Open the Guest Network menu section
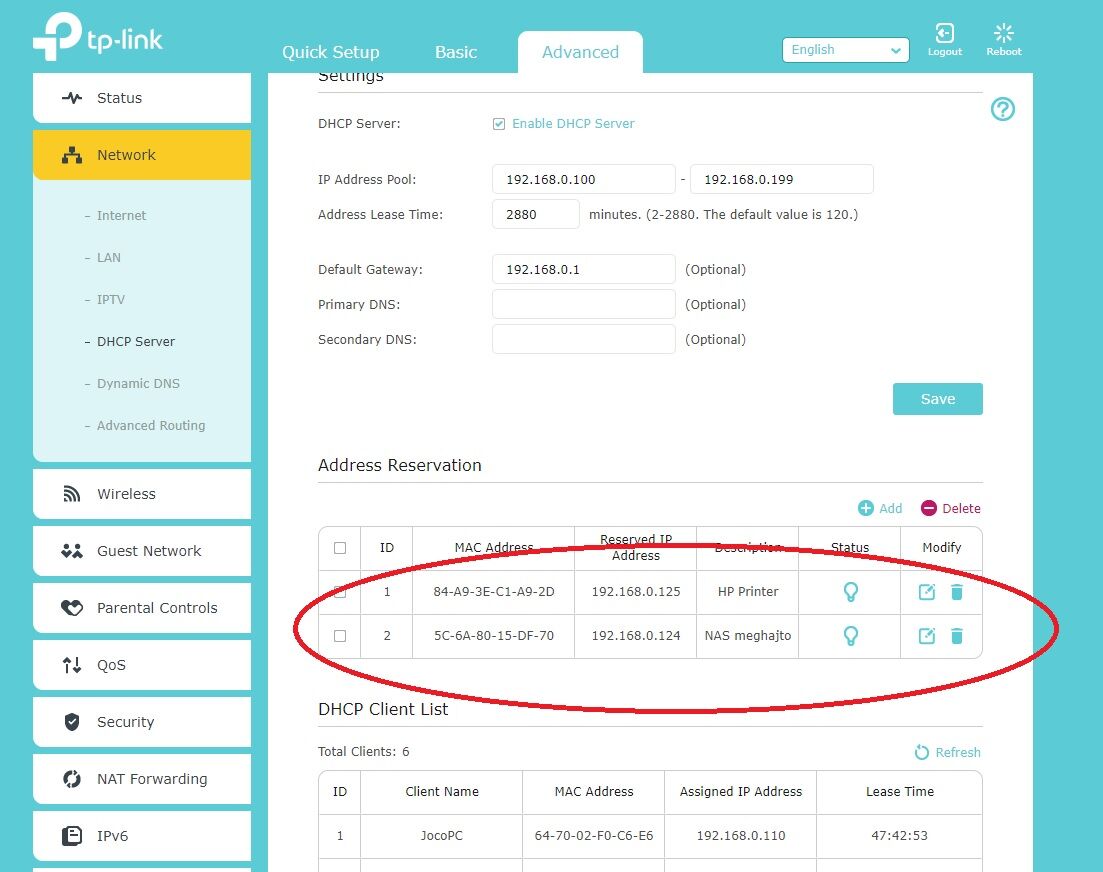 (x=142, y=551)
